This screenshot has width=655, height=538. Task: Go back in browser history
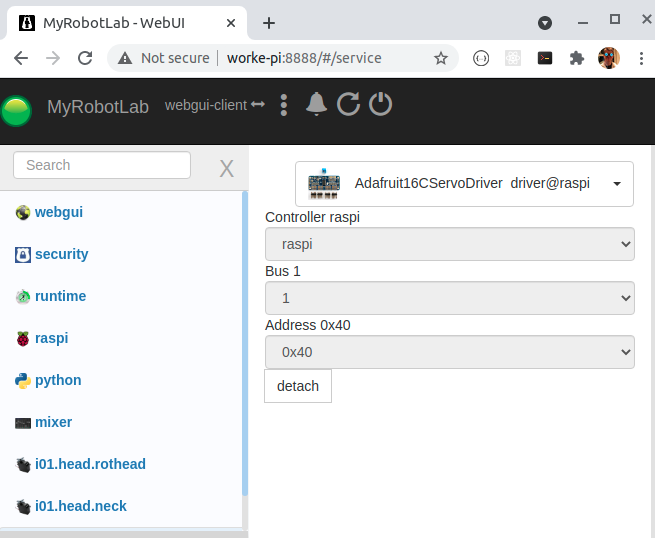21,58
